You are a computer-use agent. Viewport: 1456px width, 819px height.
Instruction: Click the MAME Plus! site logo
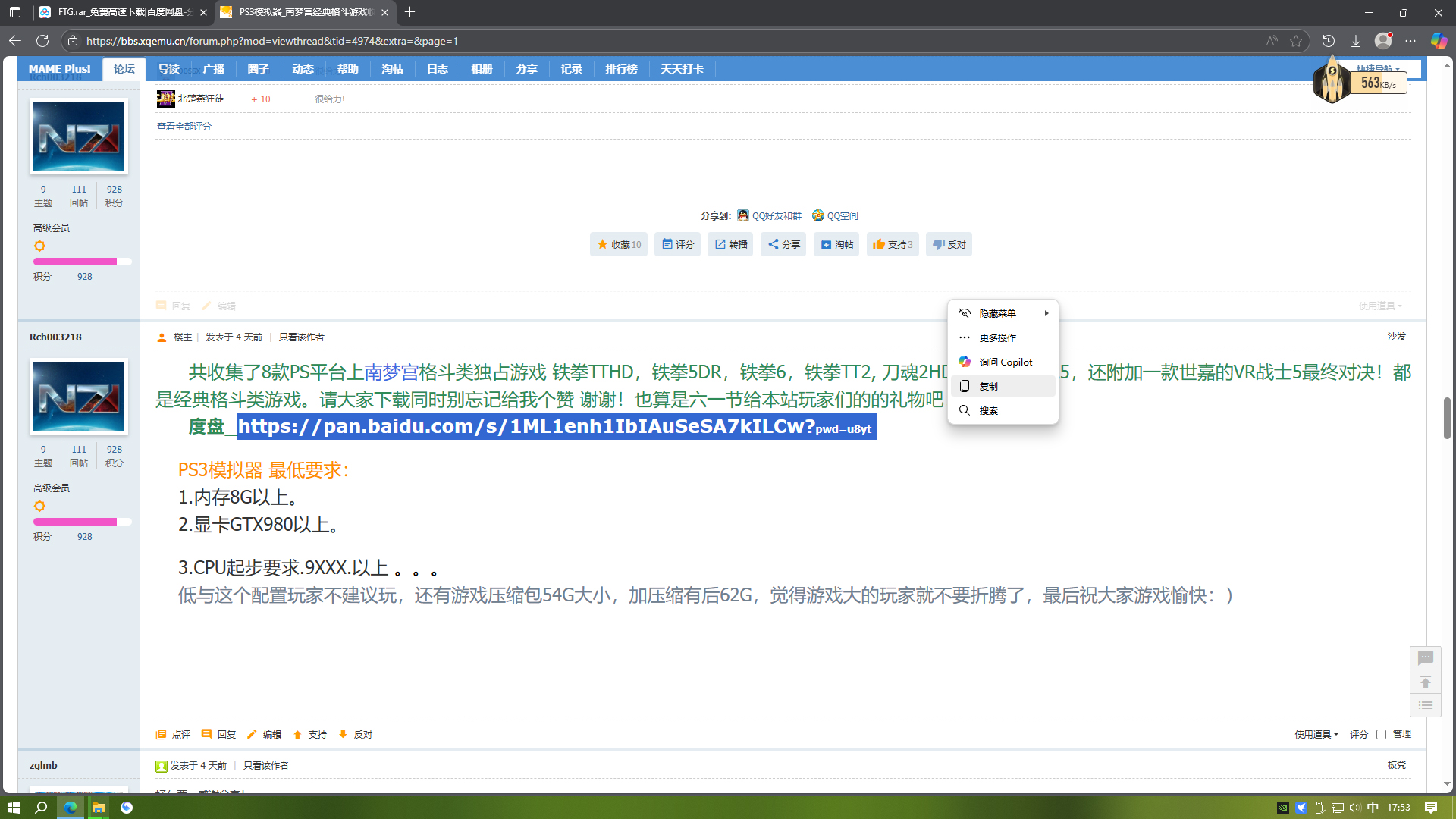[59, 69]
